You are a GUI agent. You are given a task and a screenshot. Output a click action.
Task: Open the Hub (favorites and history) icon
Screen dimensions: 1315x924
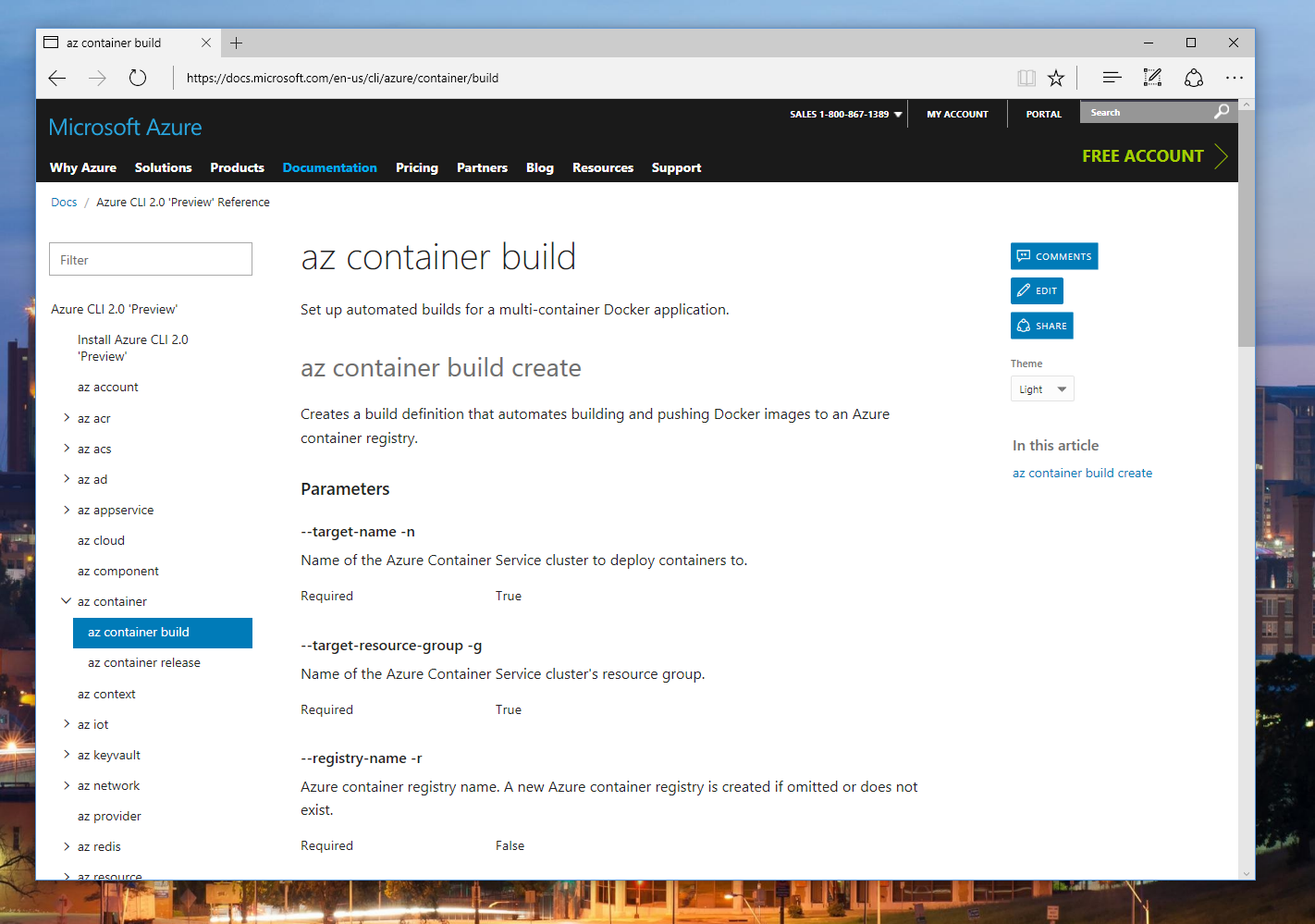pos(1112,79)
